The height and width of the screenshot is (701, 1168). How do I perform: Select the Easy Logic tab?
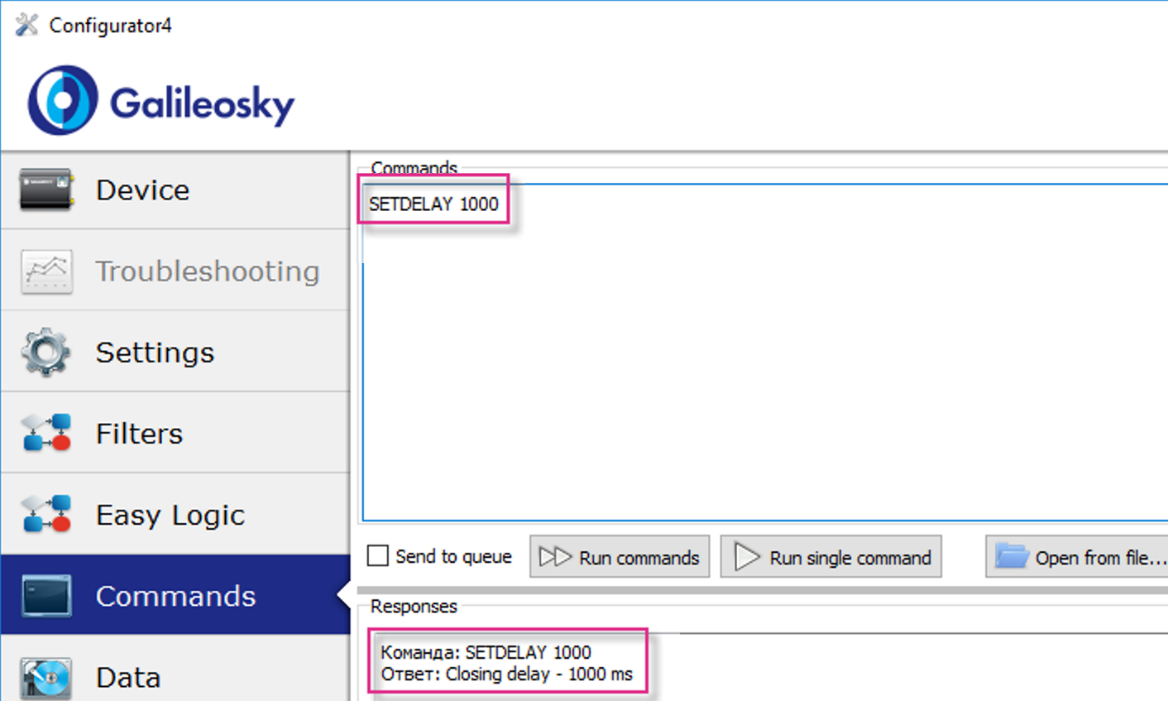pyautogui.click(x=170, y=515)
